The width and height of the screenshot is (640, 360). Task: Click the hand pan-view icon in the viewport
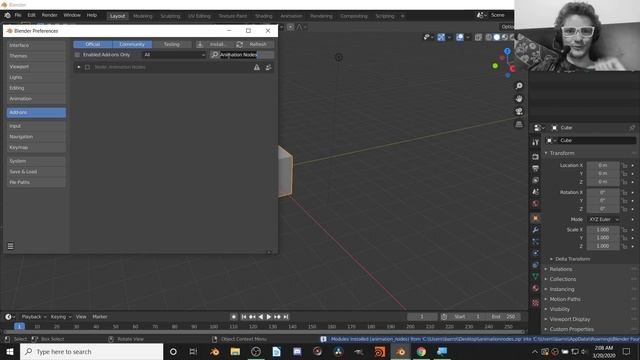coord(519,99)
